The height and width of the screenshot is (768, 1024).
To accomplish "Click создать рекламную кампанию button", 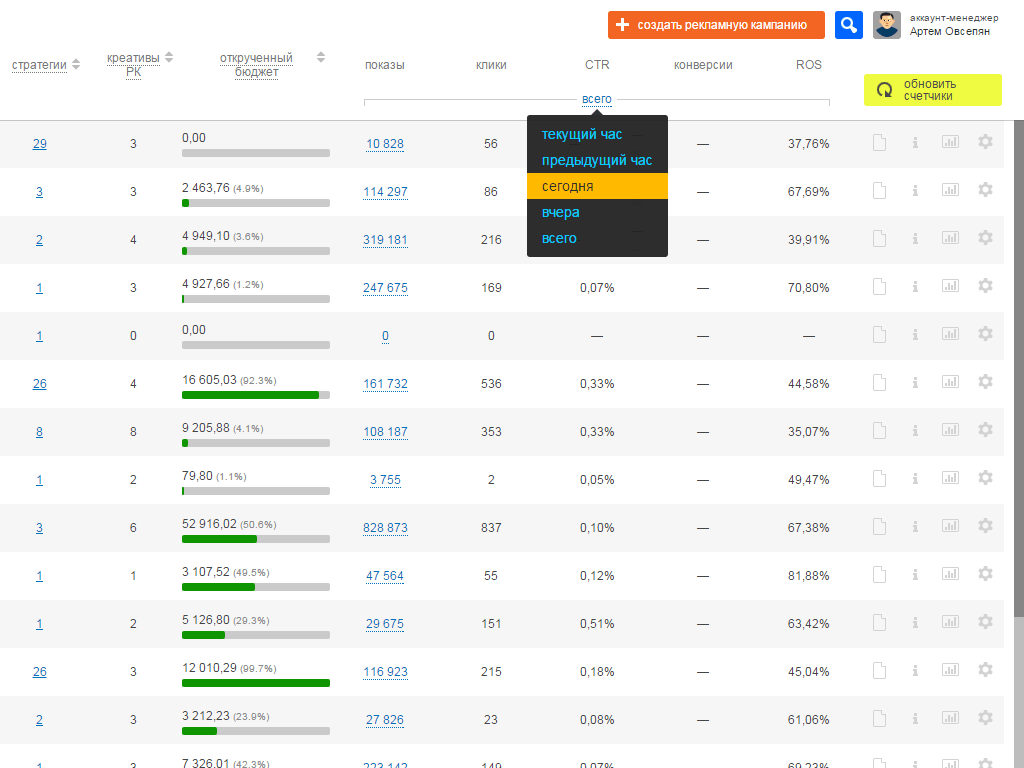I will pyautogui.click(x=716, y=25).
